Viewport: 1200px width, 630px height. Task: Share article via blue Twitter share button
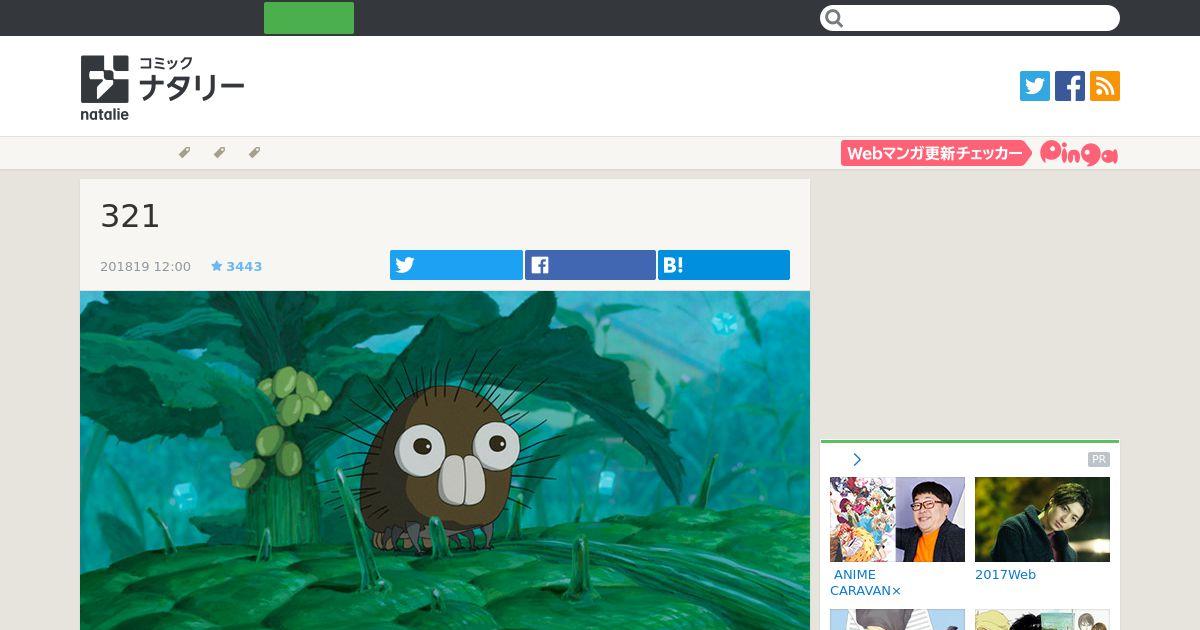456,265
